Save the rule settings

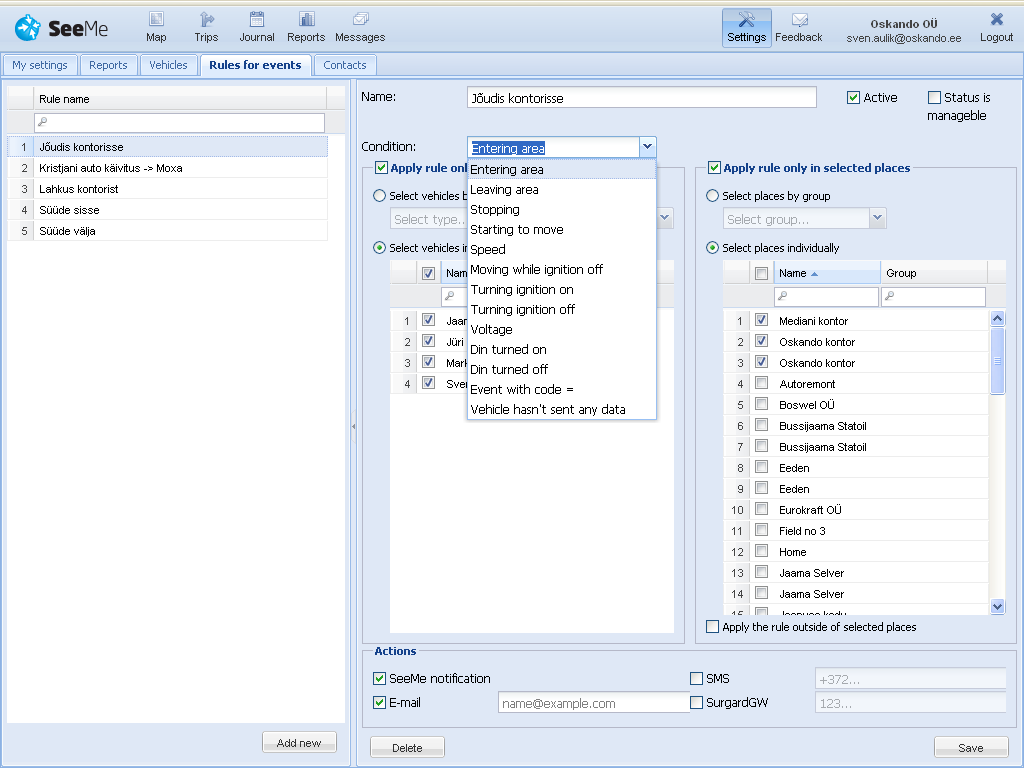click(x=970, y=748)
